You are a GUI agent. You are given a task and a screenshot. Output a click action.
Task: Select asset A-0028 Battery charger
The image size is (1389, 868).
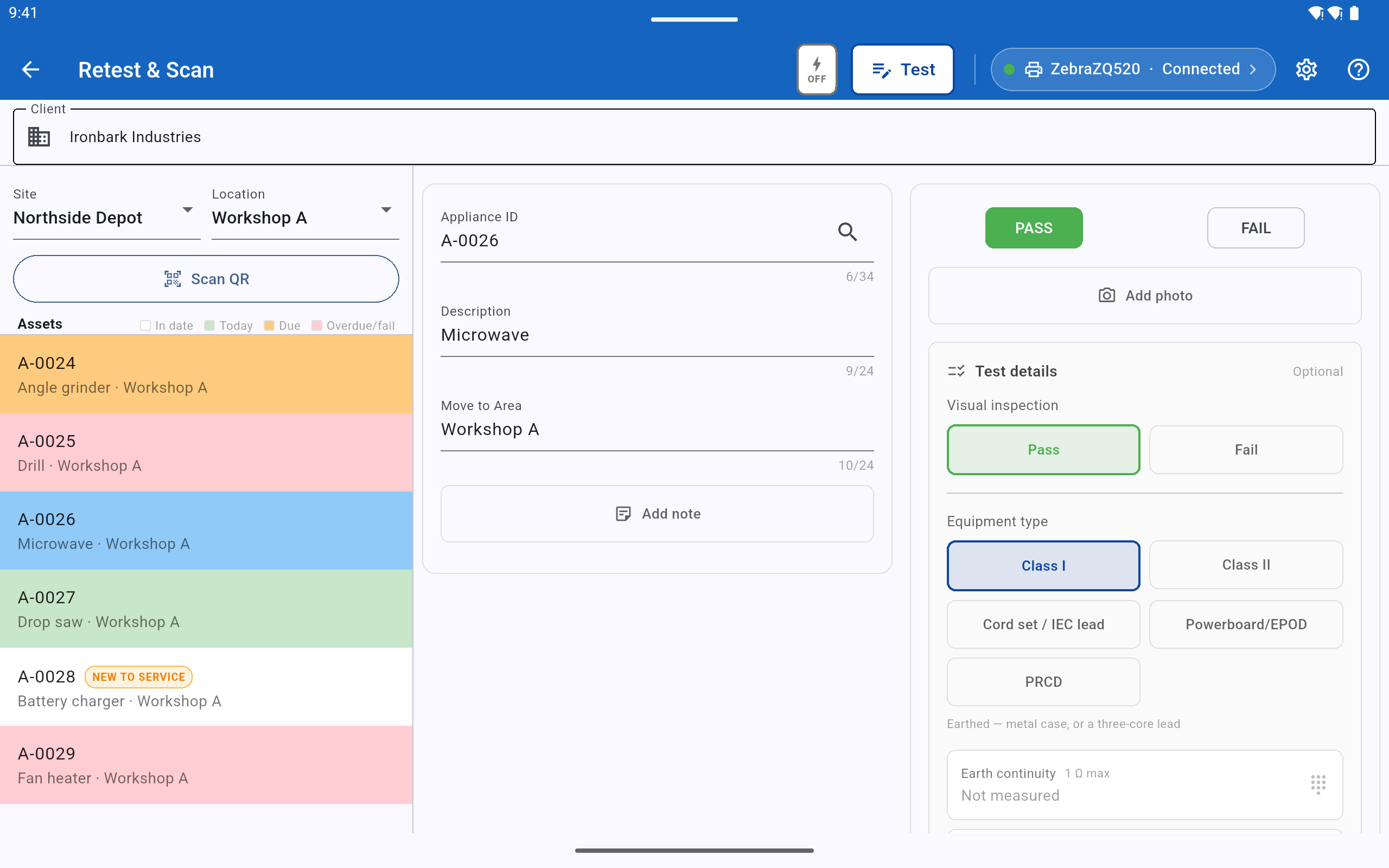[206, 687]
